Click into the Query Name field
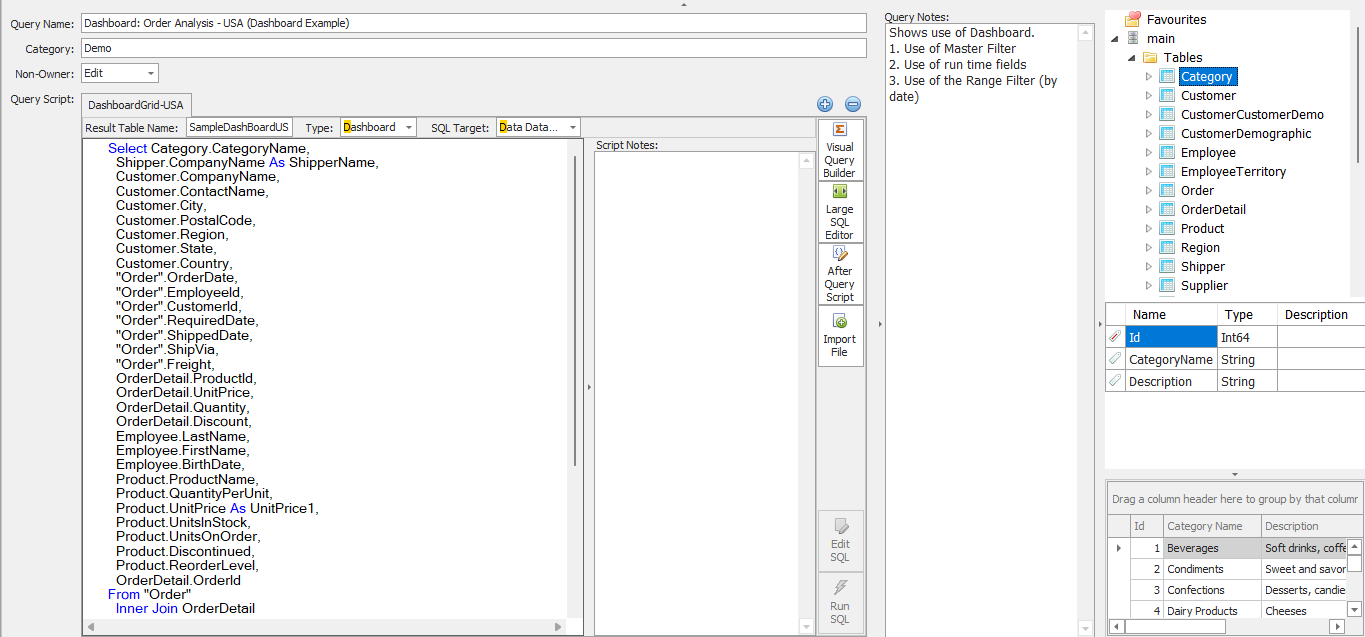 [473, 22]
